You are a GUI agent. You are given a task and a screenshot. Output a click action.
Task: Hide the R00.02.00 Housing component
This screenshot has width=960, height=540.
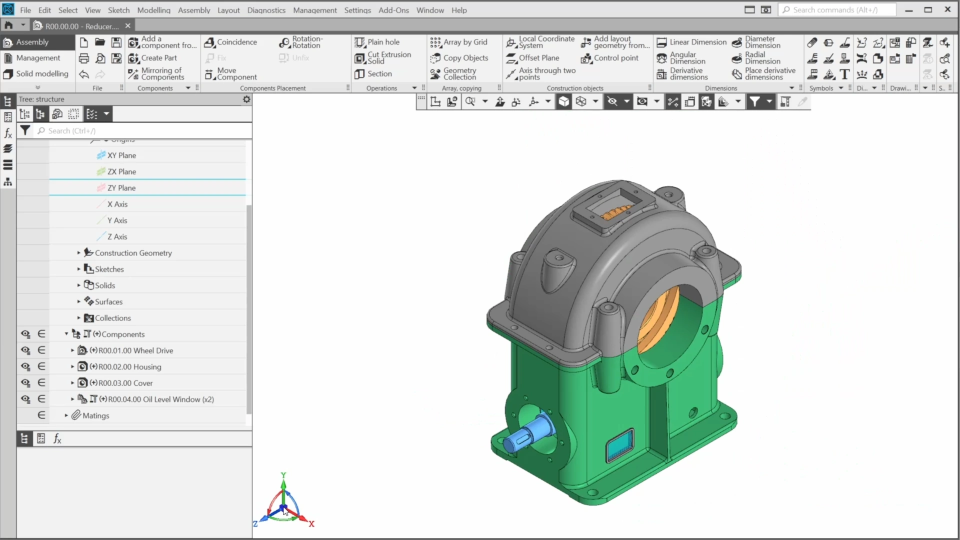25,367
